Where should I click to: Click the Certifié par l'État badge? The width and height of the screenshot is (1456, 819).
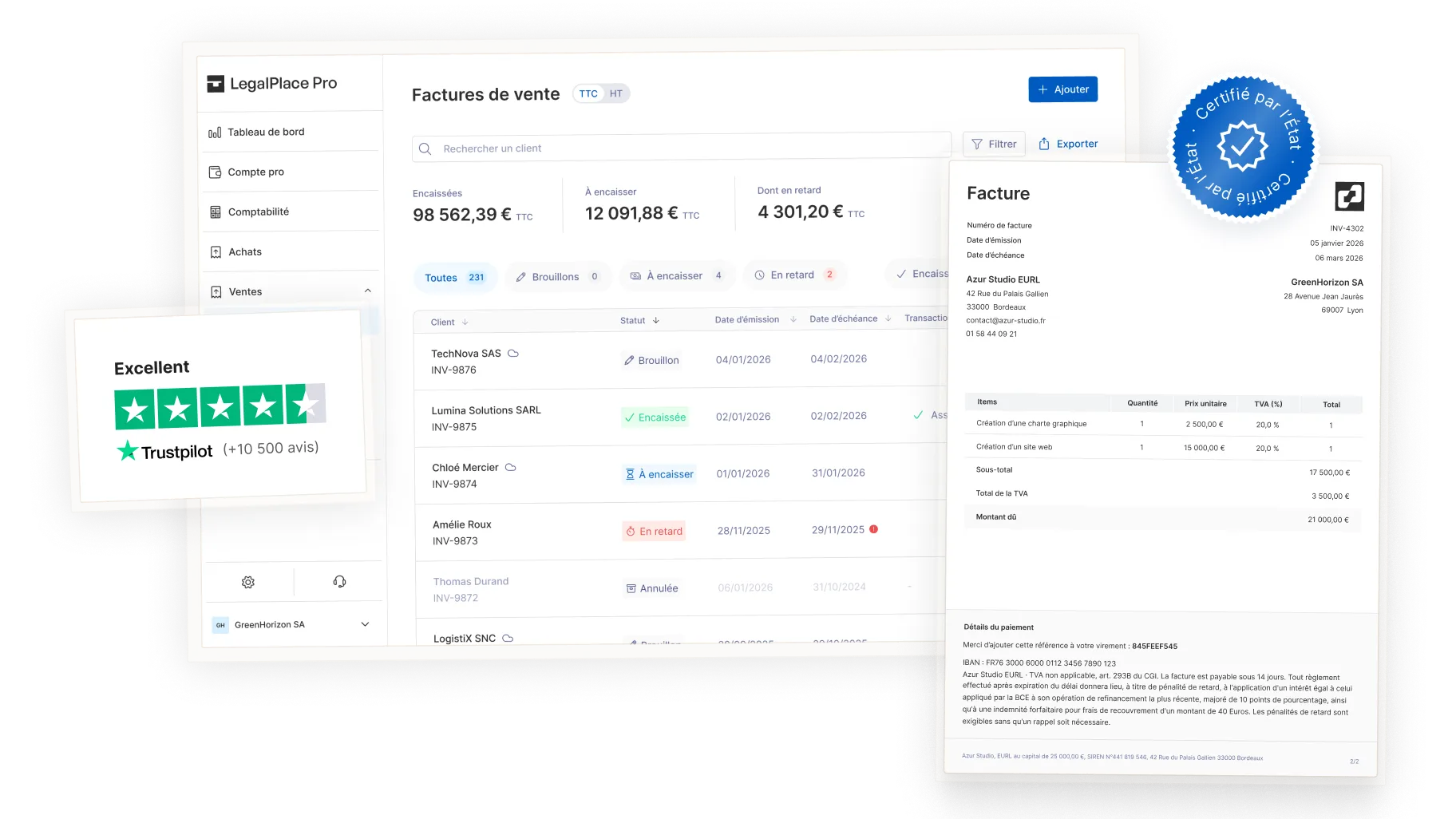coord(1243,146)
